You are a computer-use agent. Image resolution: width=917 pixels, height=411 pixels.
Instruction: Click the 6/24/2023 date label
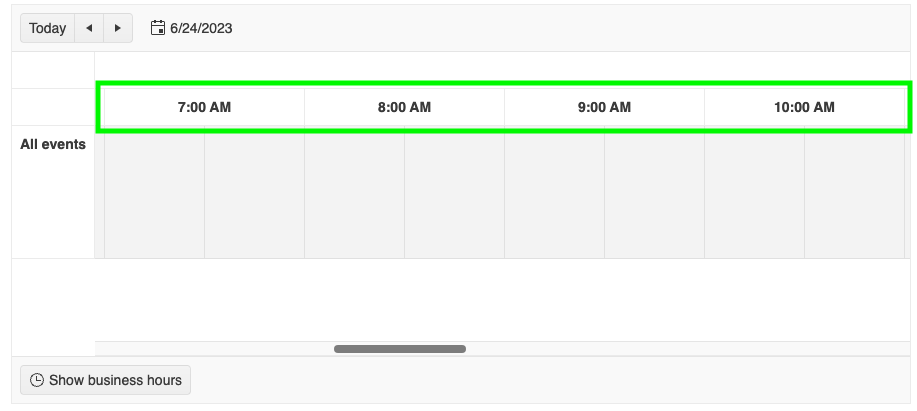tap(201, 28)
